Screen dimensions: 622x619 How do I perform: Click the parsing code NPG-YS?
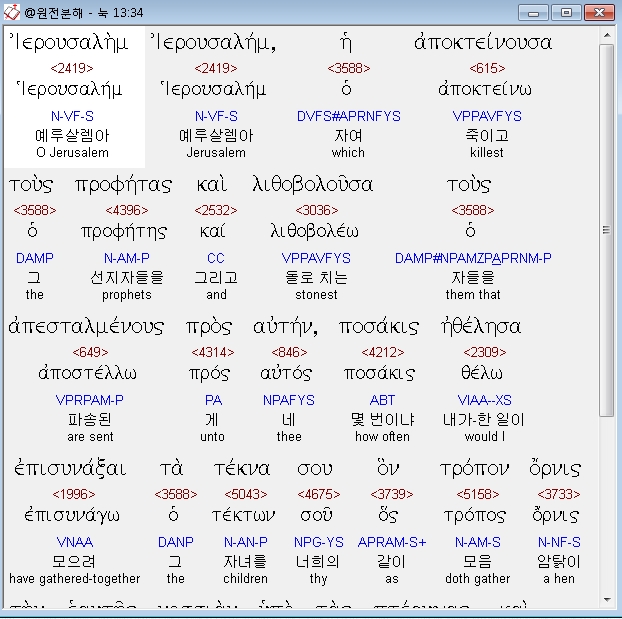pos(319,542)
